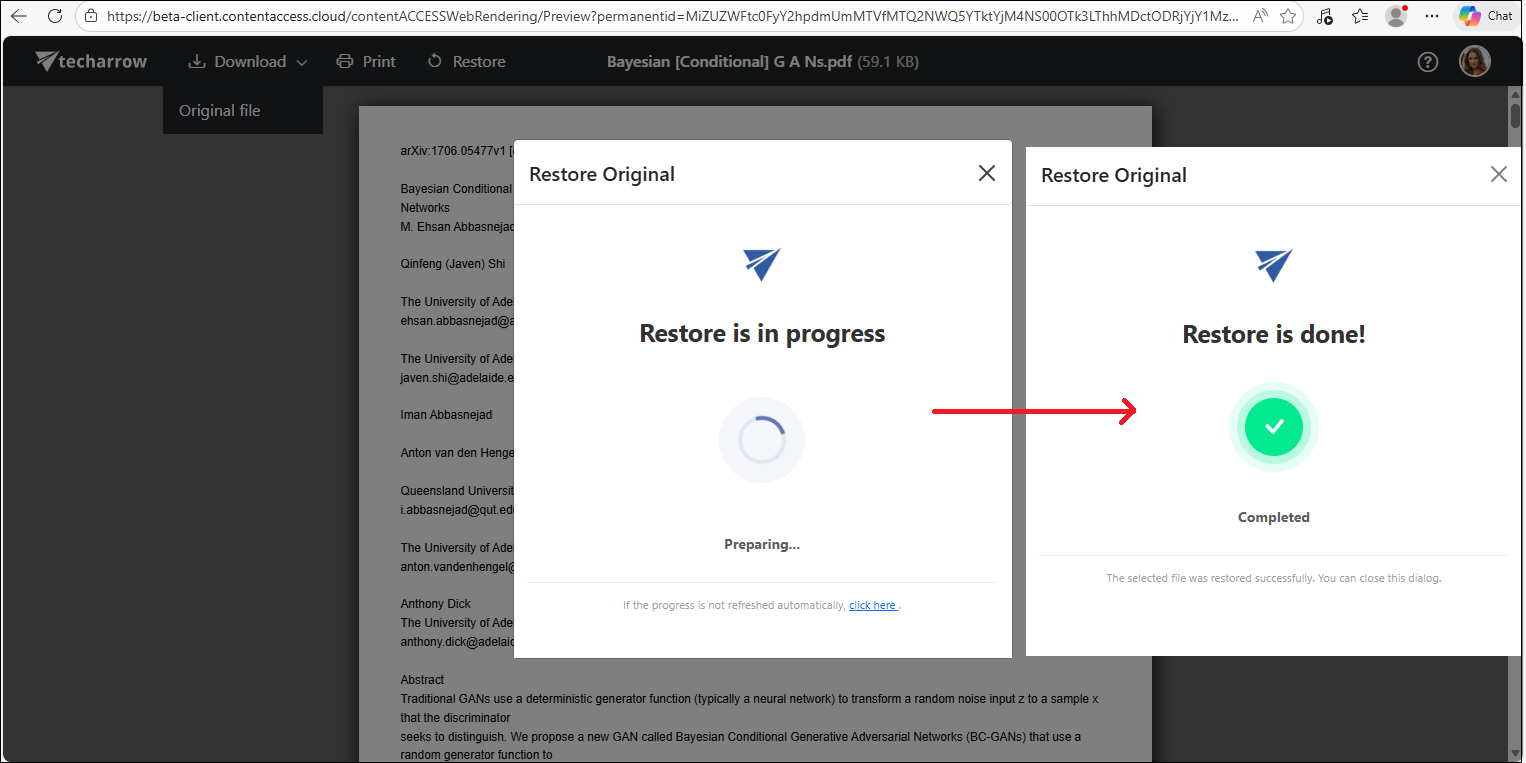Click the PDF file name in header
The image size is (1526, 763).
point(731,61)
